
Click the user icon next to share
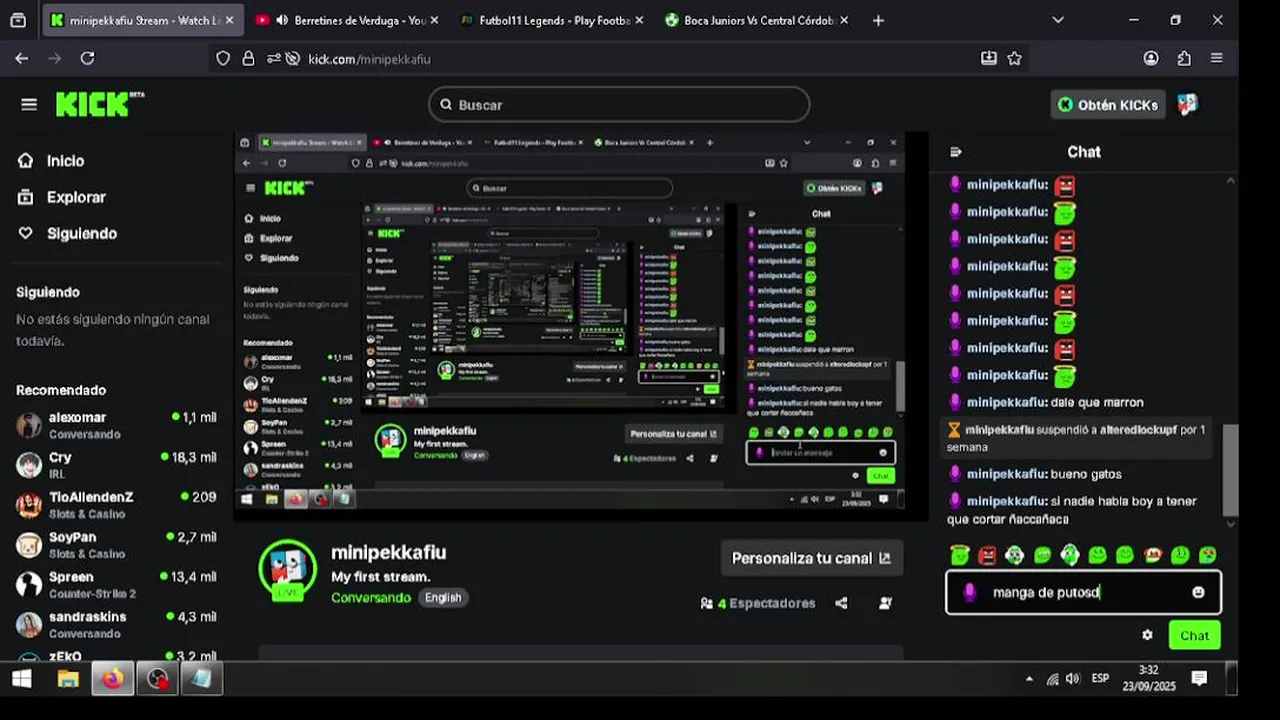[x=885, y=603]
